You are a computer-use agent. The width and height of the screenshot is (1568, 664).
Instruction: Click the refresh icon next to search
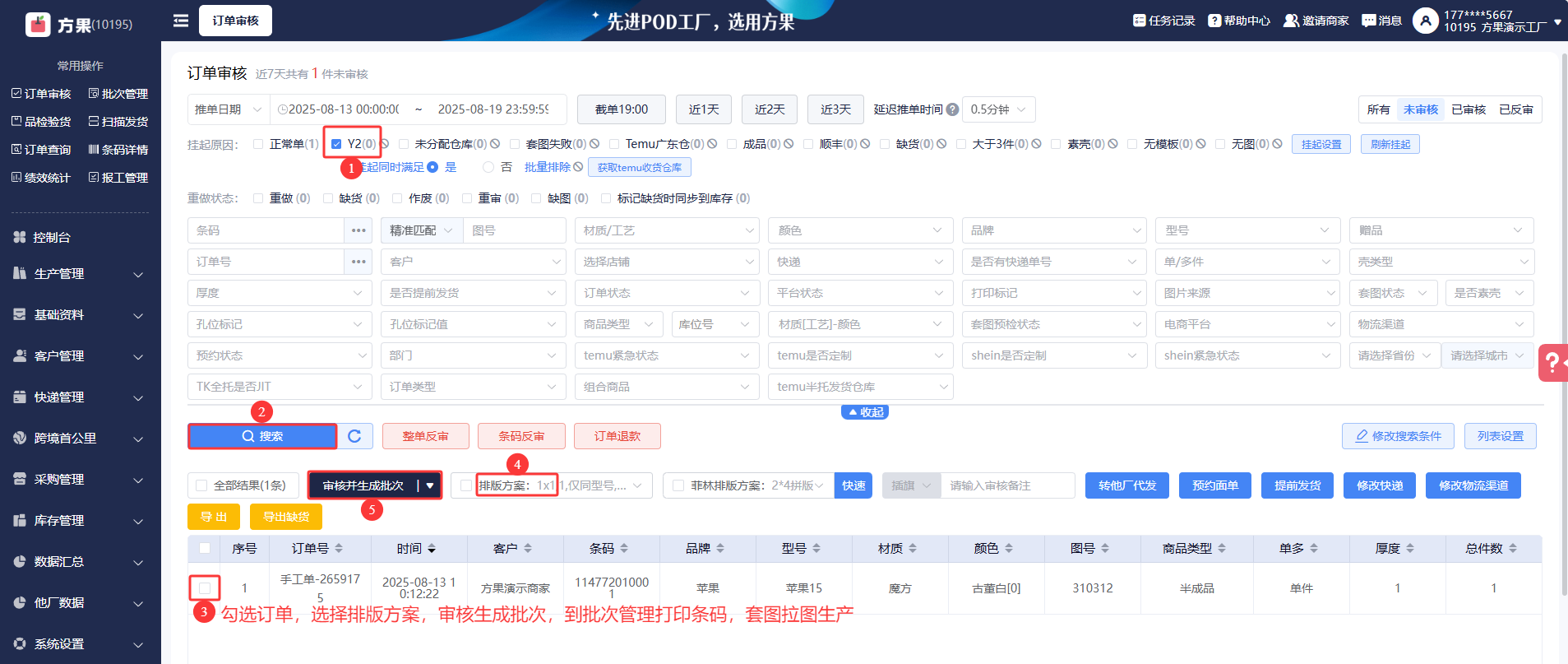[354, 436]
